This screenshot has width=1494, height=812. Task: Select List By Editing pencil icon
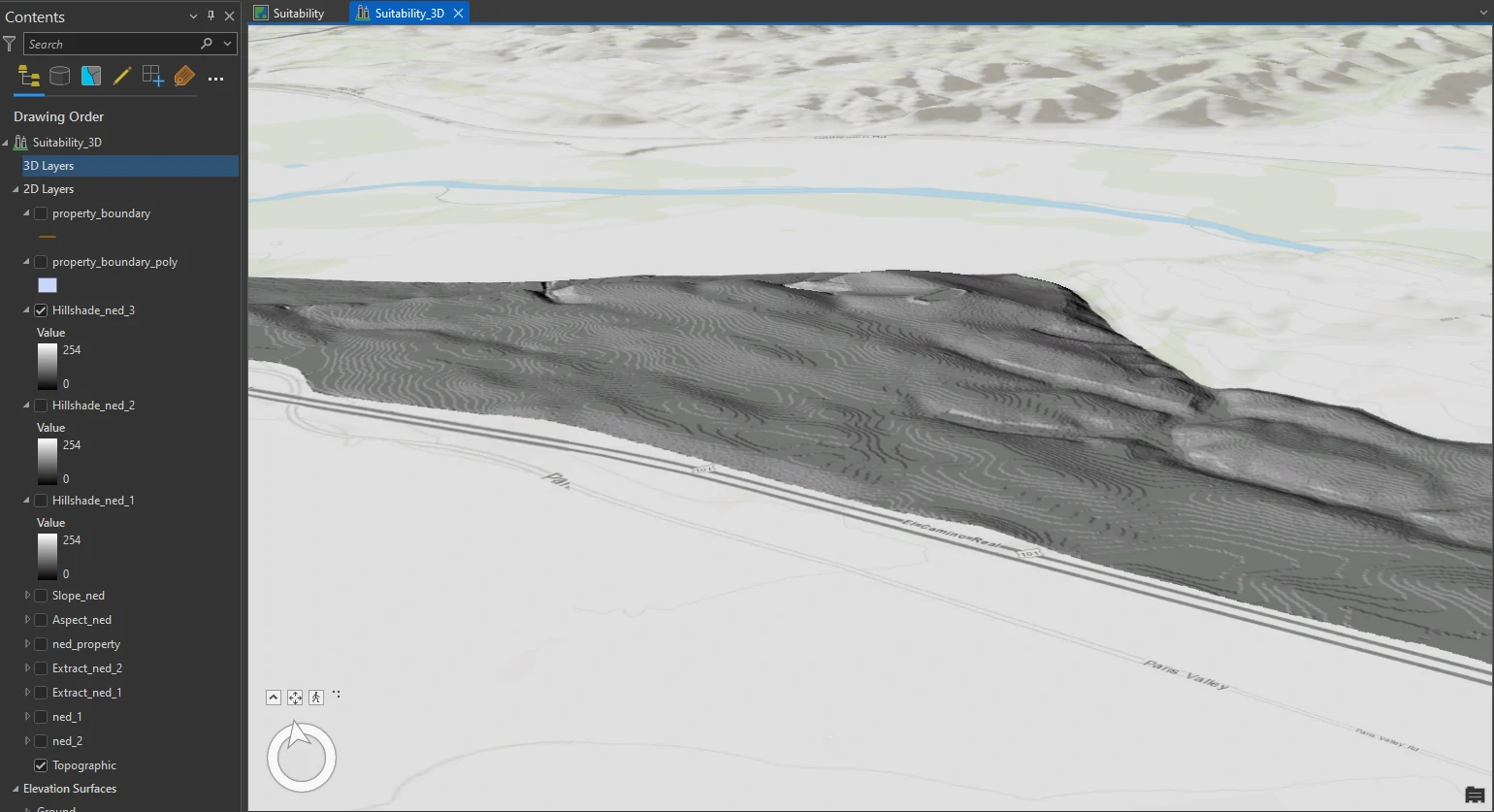(x=121, y=77)
